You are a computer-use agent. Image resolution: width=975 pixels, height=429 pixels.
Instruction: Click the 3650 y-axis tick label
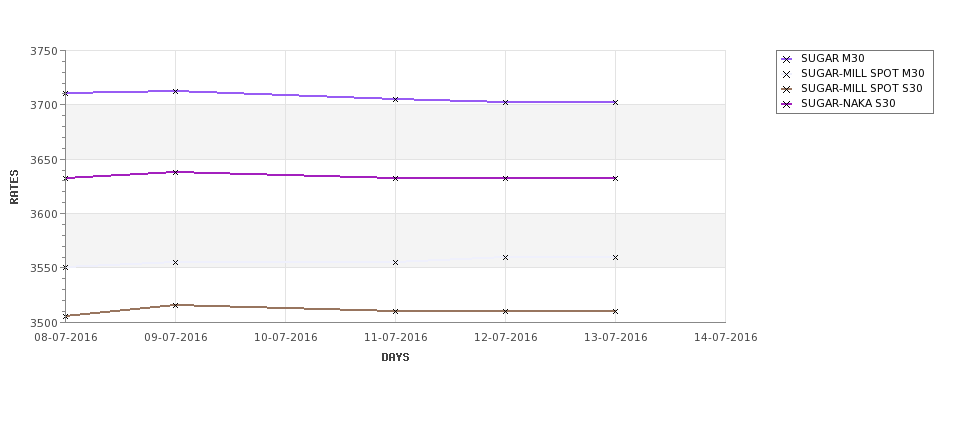44,160
